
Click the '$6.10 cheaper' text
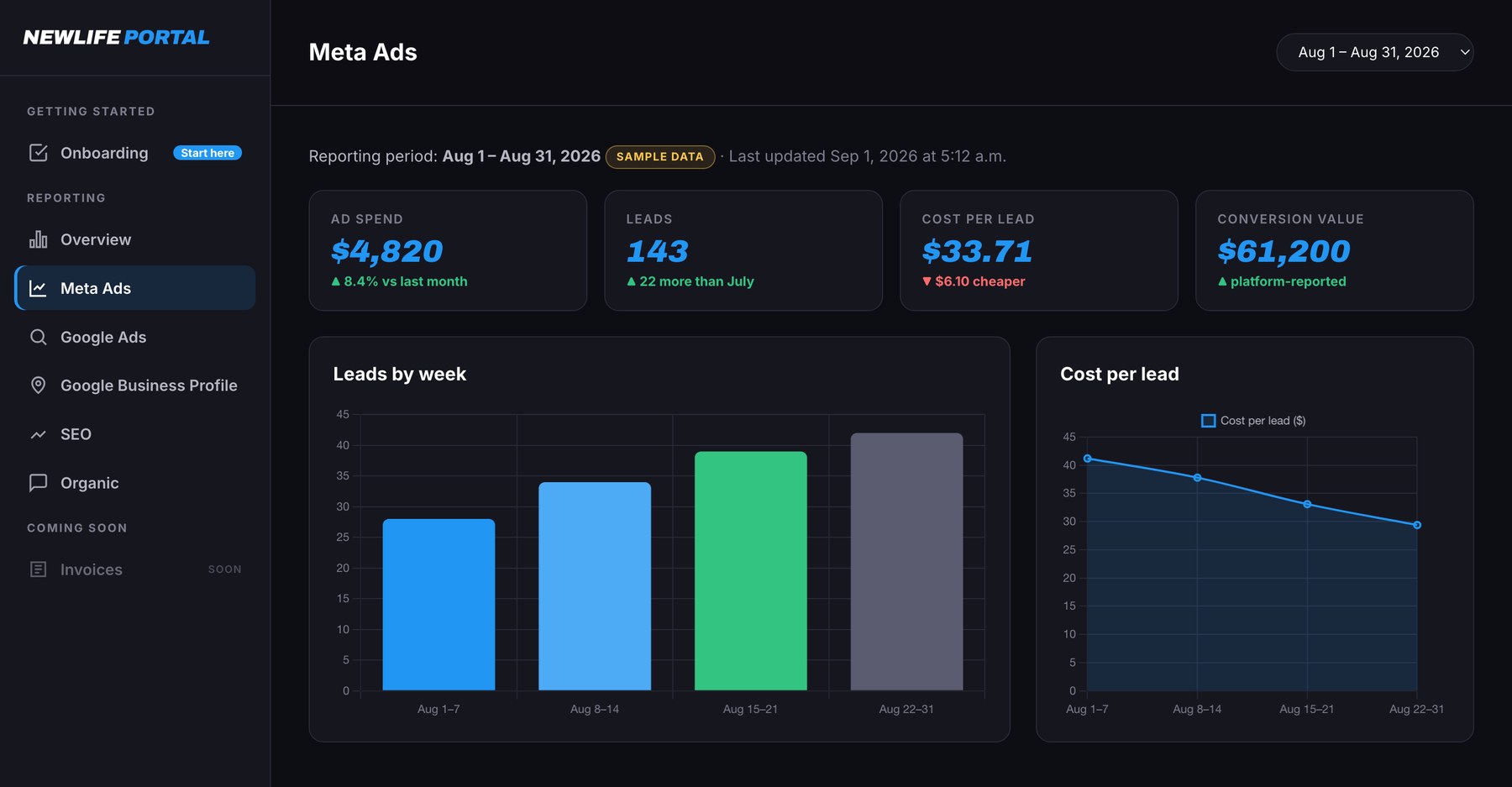(980, 281)
